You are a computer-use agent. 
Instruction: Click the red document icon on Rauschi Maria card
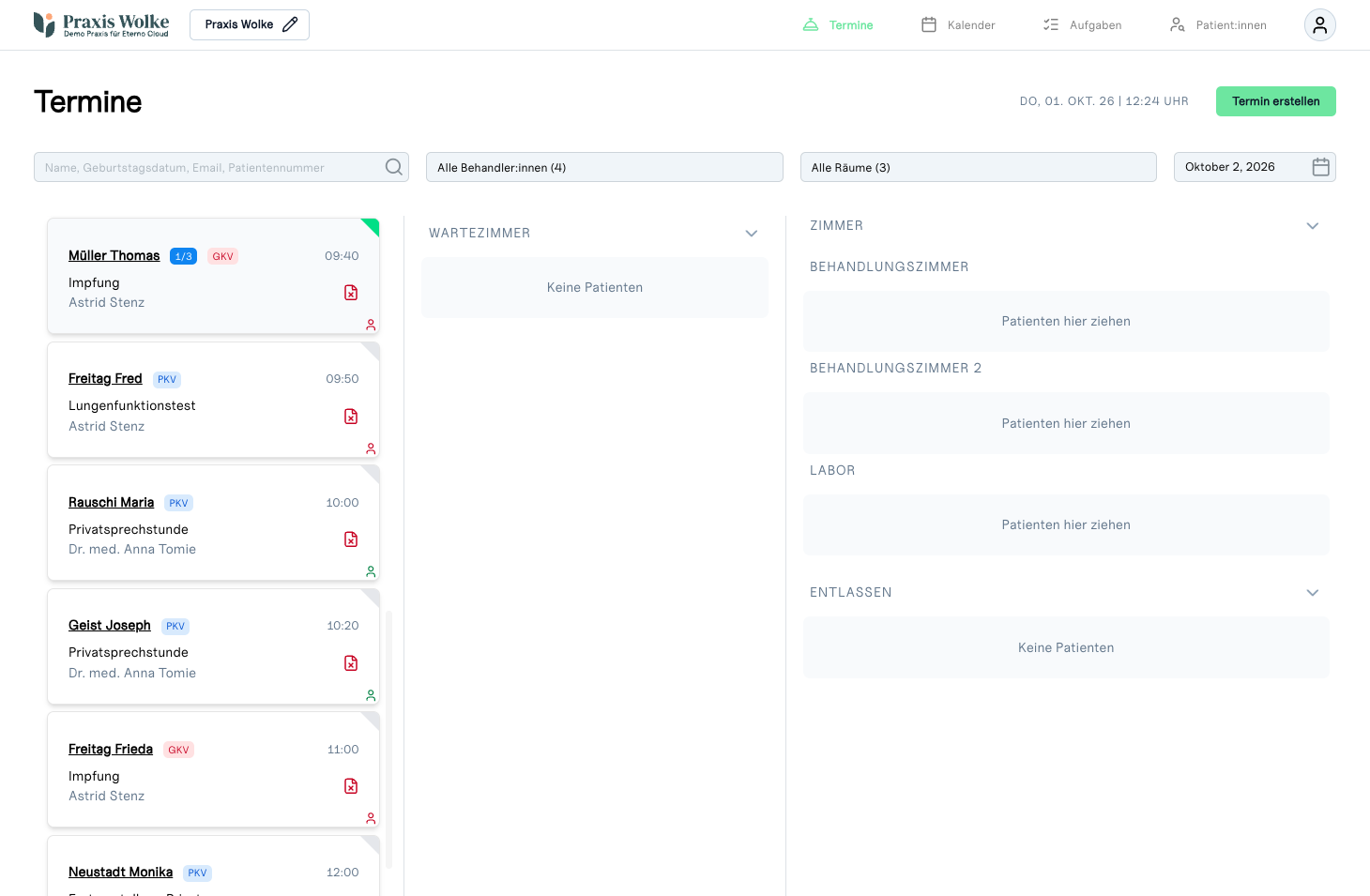click(351, 539)
